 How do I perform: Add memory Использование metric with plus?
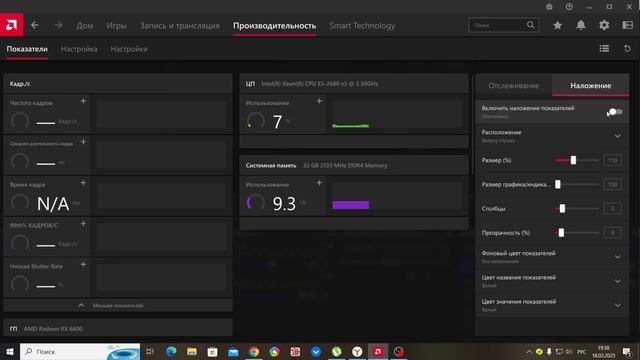[319, 183]
